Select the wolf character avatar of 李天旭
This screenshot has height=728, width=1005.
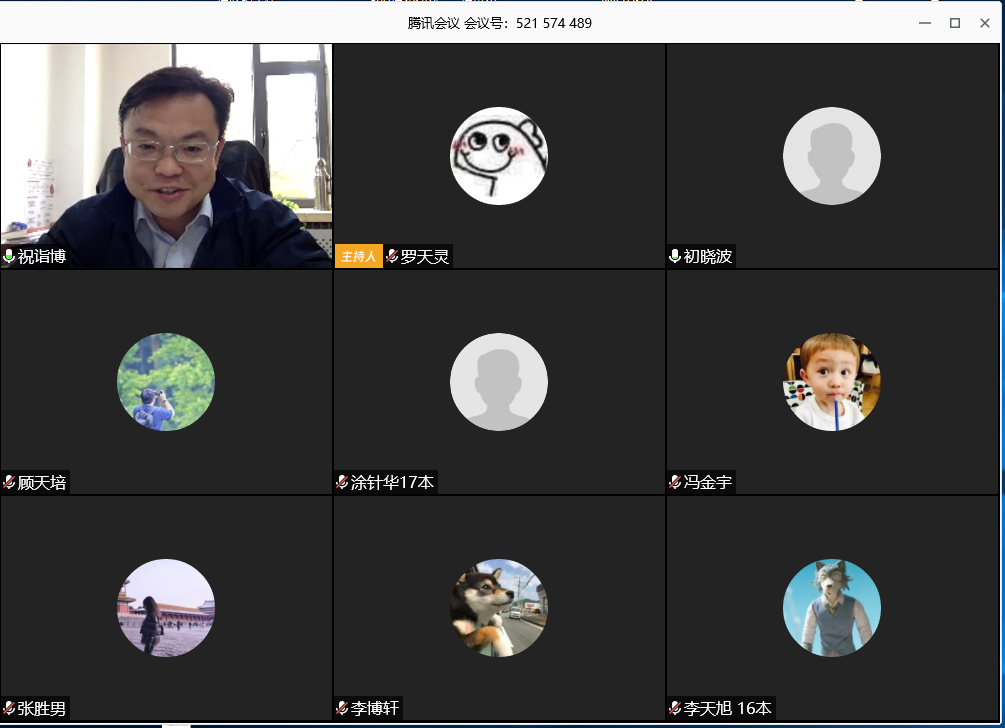tap(831, 608)
